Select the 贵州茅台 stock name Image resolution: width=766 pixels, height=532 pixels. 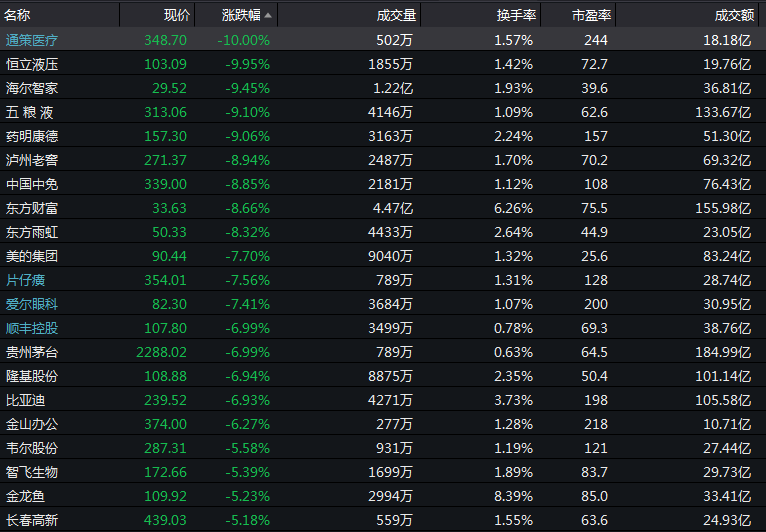point(32,352)
